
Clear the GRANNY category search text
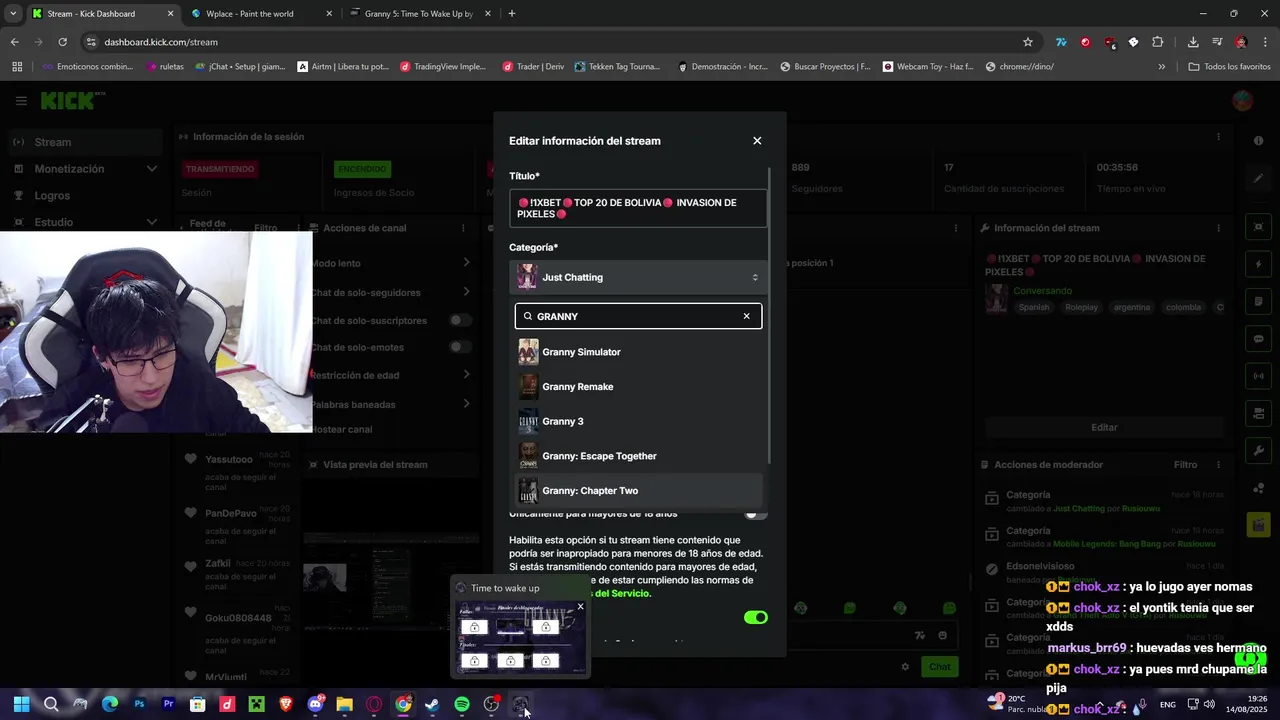coord(746,316)
